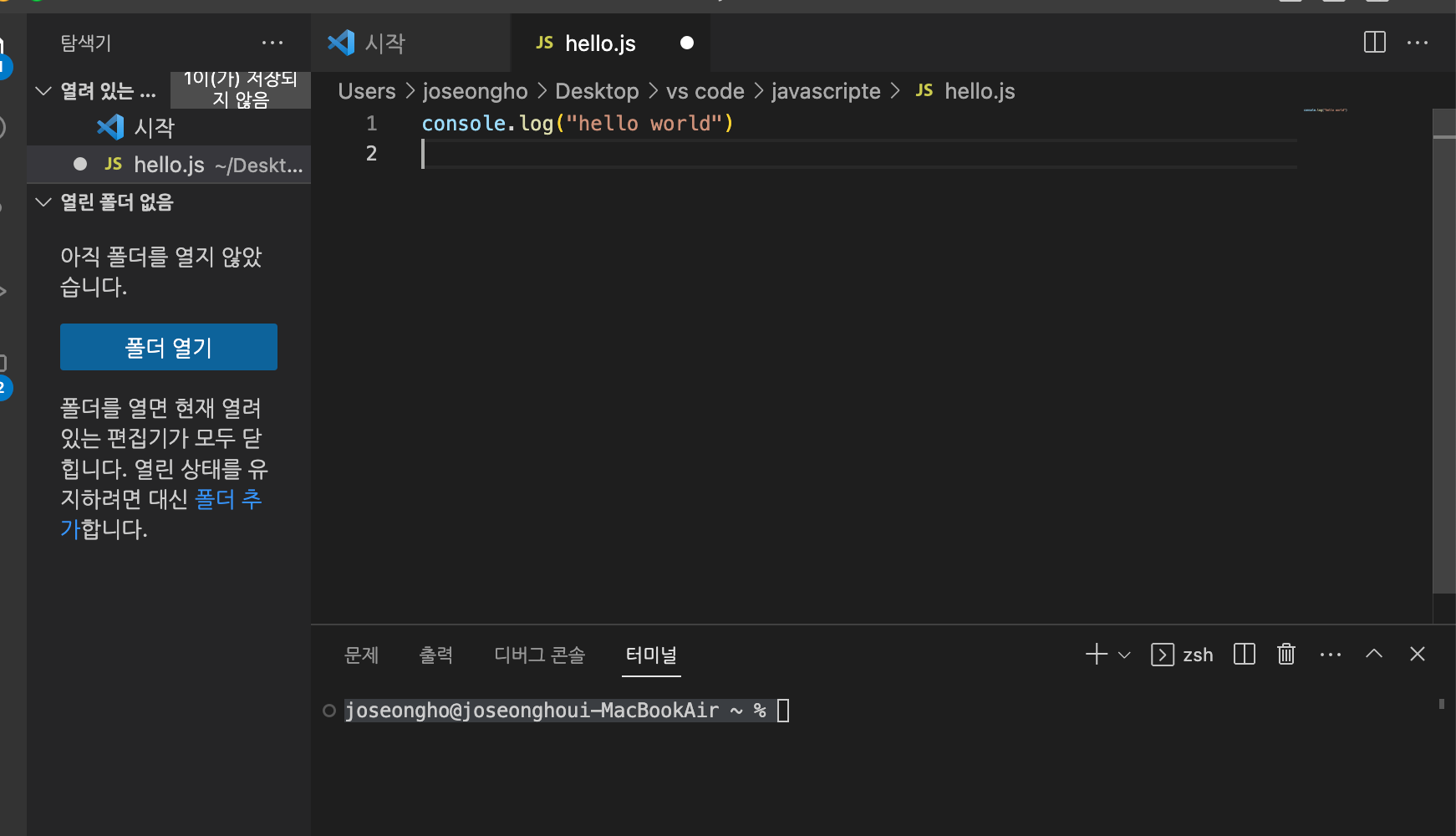The width and height of the screenshot is (1456, 836).
Task: Click the console.log code on line 1
Action: coord(578,124)
